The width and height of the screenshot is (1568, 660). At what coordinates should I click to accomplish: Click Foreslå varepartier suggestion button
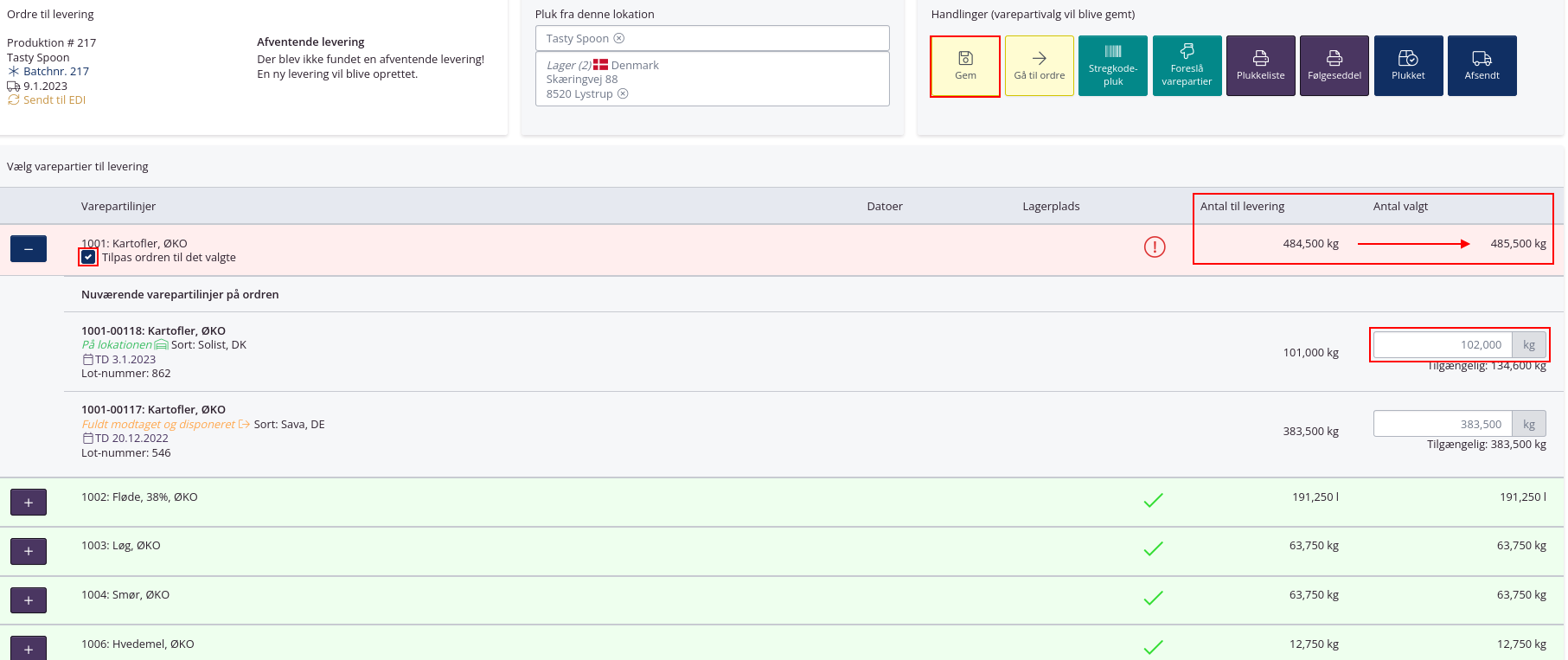click(x=1187, y=66)
